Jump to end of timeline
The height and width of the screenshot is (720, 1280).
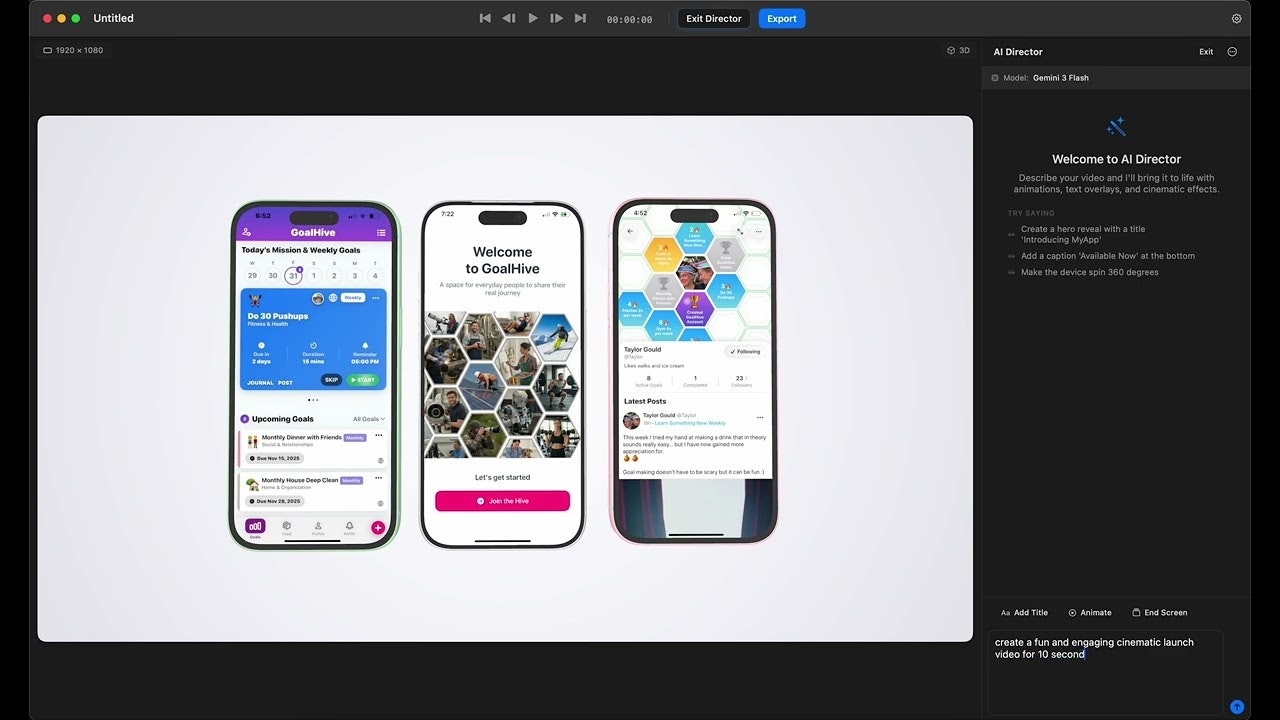click(x=580, y=18)
